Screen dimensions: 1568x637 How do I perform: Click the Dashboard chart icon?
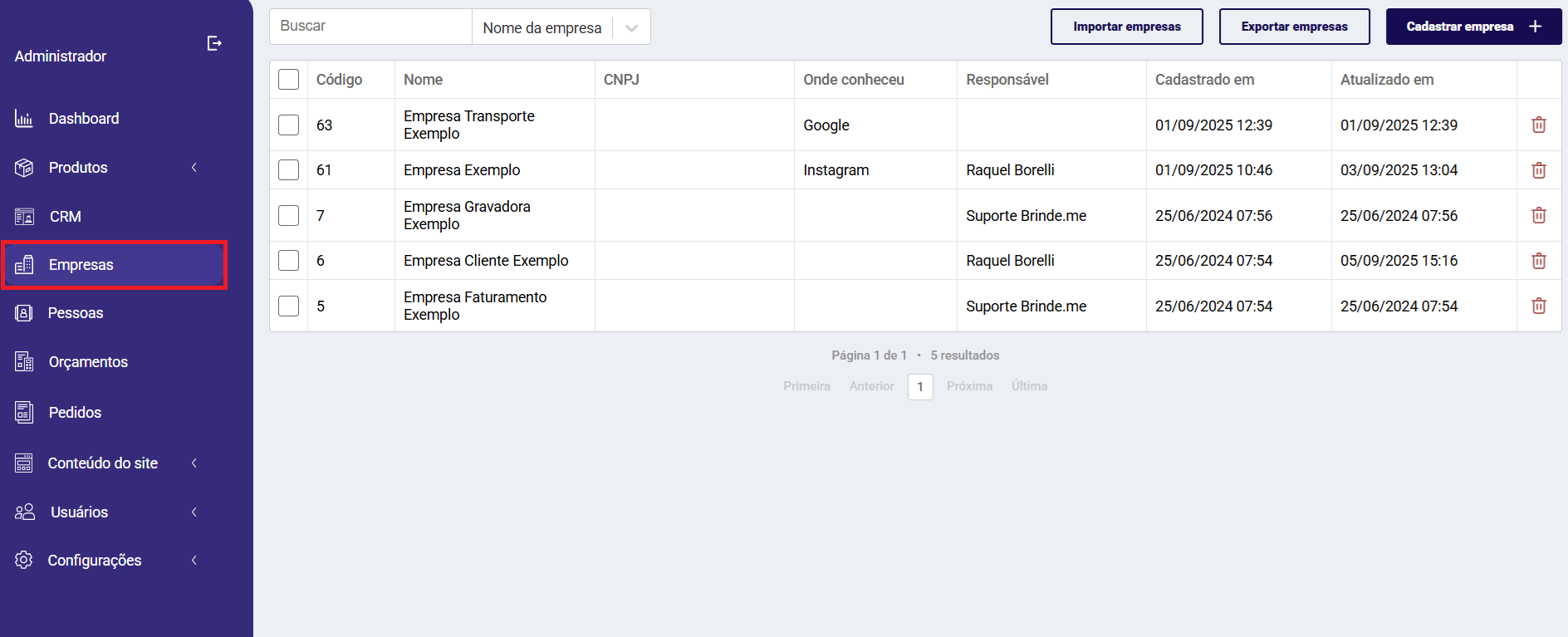24,119
